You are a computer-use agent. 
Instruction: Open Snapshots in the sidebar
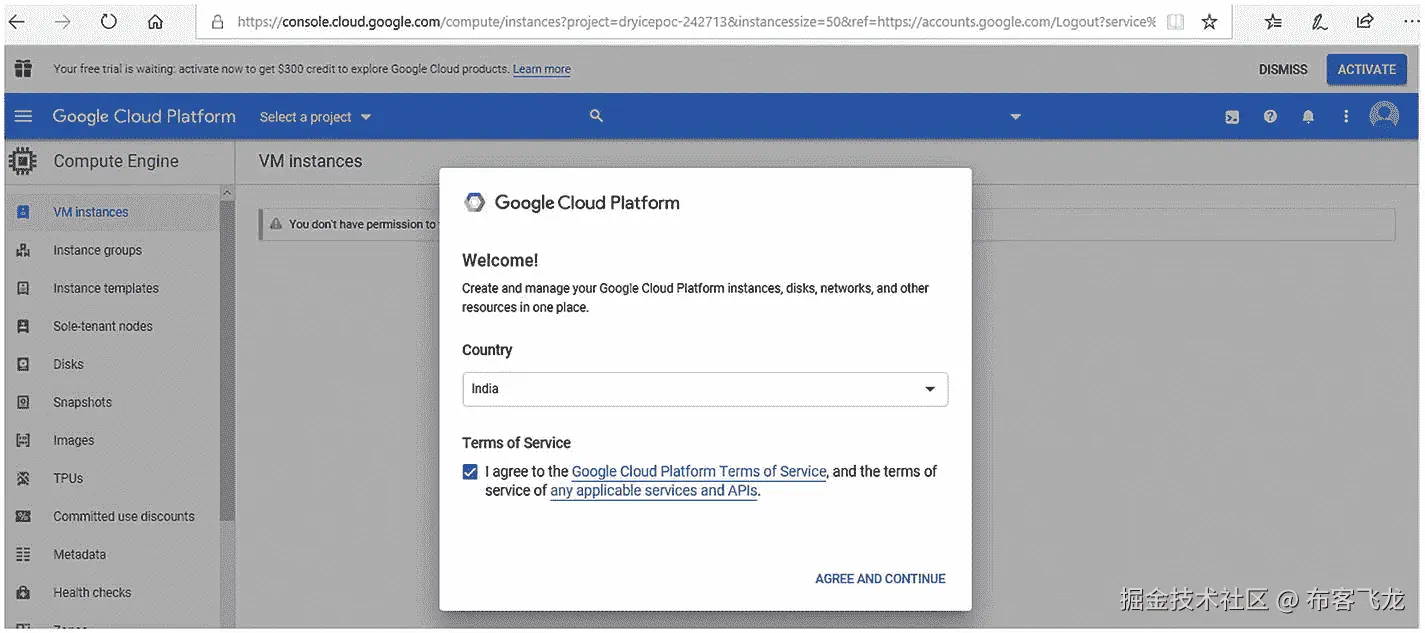tap(82, 402)
